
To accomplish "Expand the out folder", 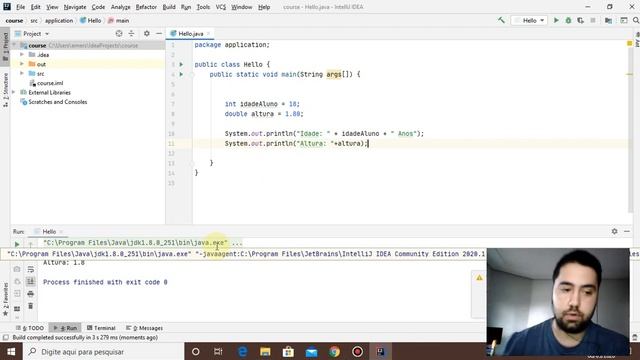I will (x=22, y=64).
